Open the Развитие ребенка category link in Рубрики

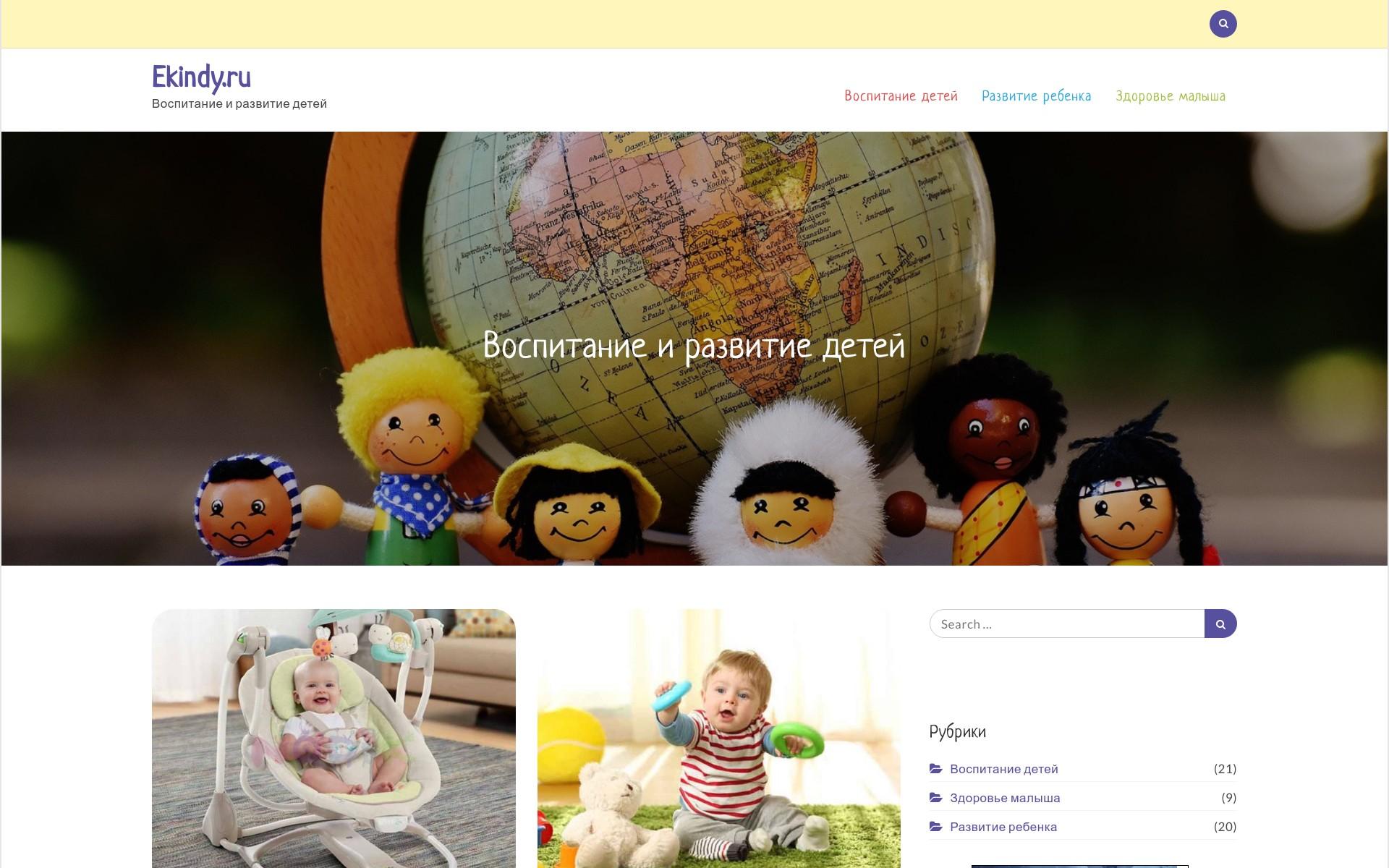coord(1003,827)
